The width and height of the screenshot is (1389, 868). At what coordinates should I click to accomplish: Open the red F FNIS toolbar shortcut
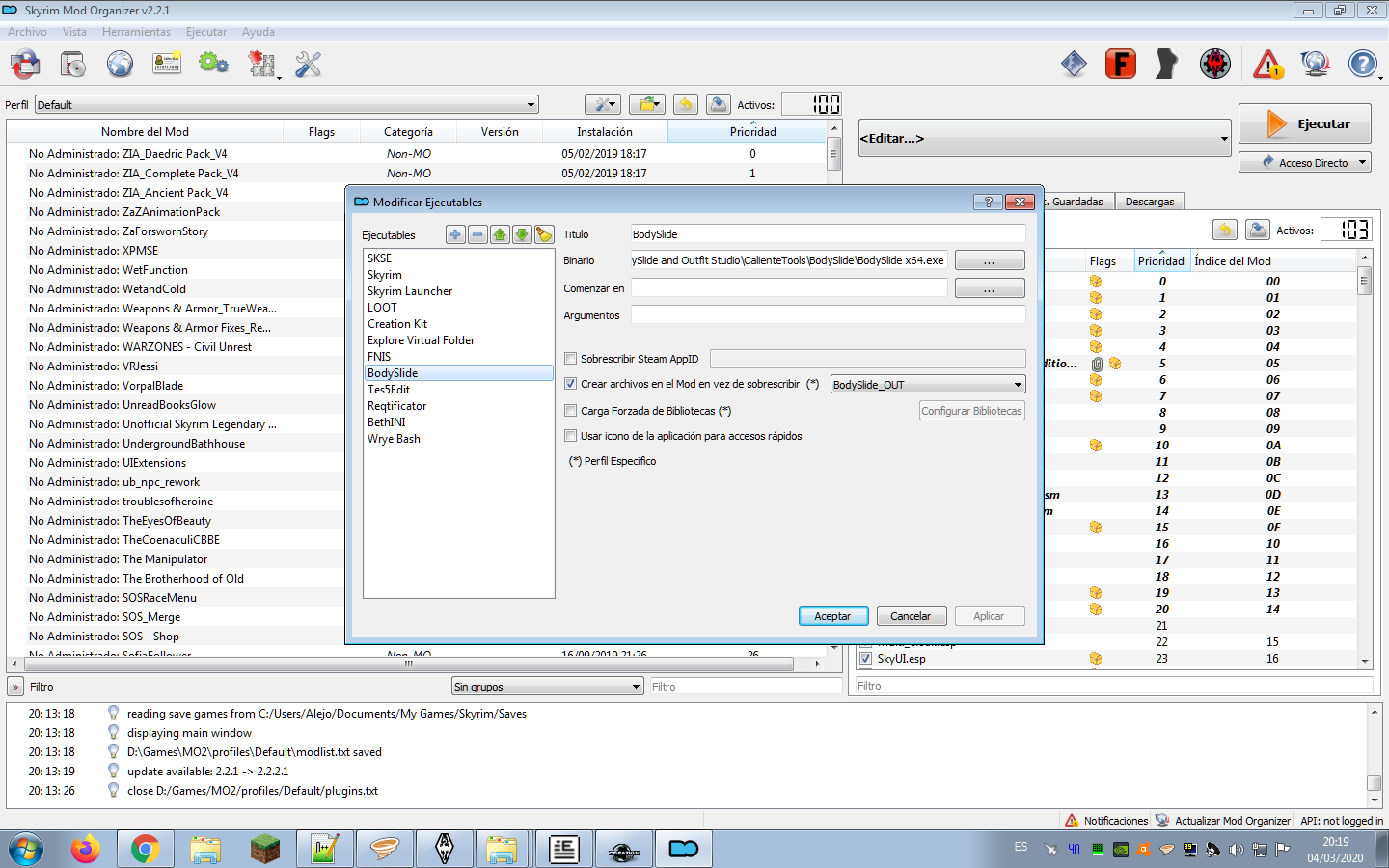click(x=1120, y=65)
